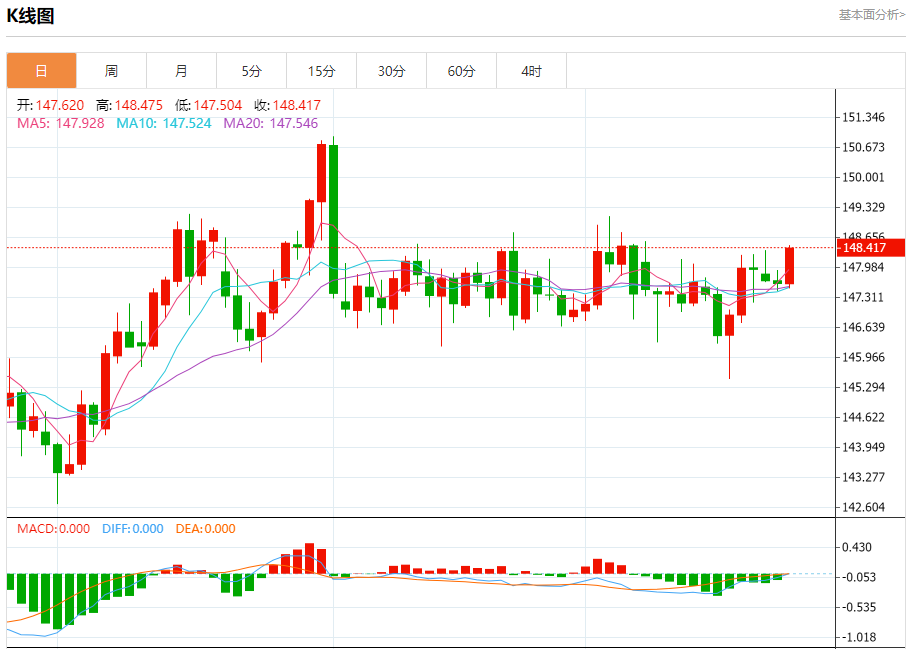Click the MA10: 147.524 indicator label
This screenshot has width=910, height=649.
coord(164,123)
